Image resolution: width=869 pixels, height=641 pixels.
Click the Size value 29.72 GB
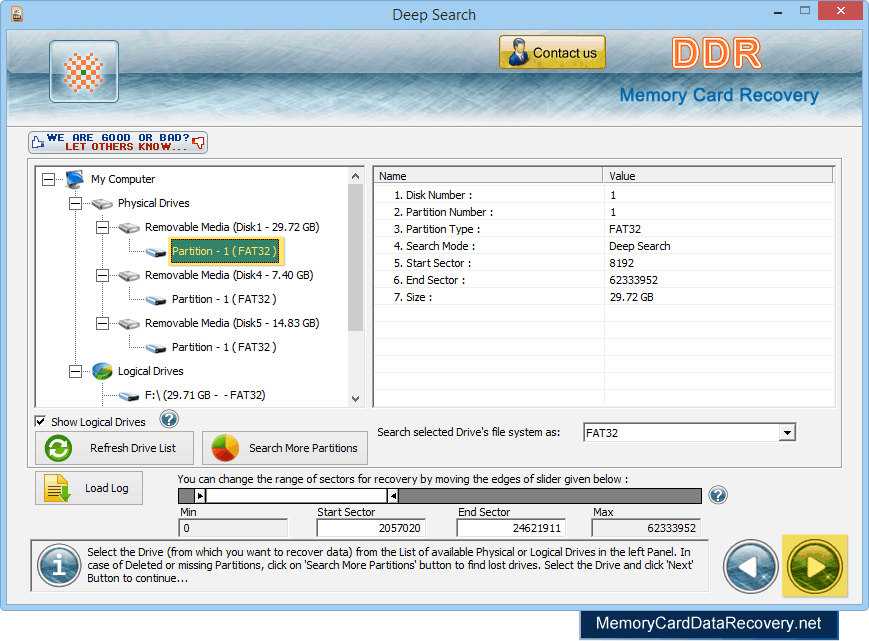point(631,298)
